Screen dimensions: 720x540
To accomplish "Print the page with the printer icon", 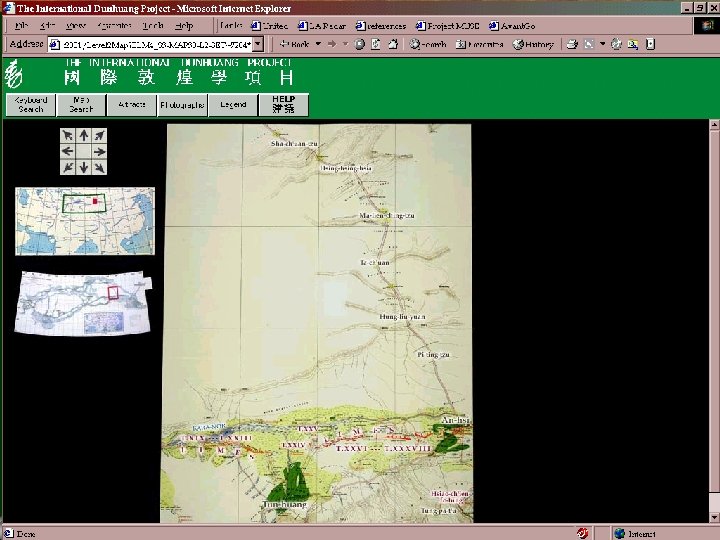I will (572, 44).
